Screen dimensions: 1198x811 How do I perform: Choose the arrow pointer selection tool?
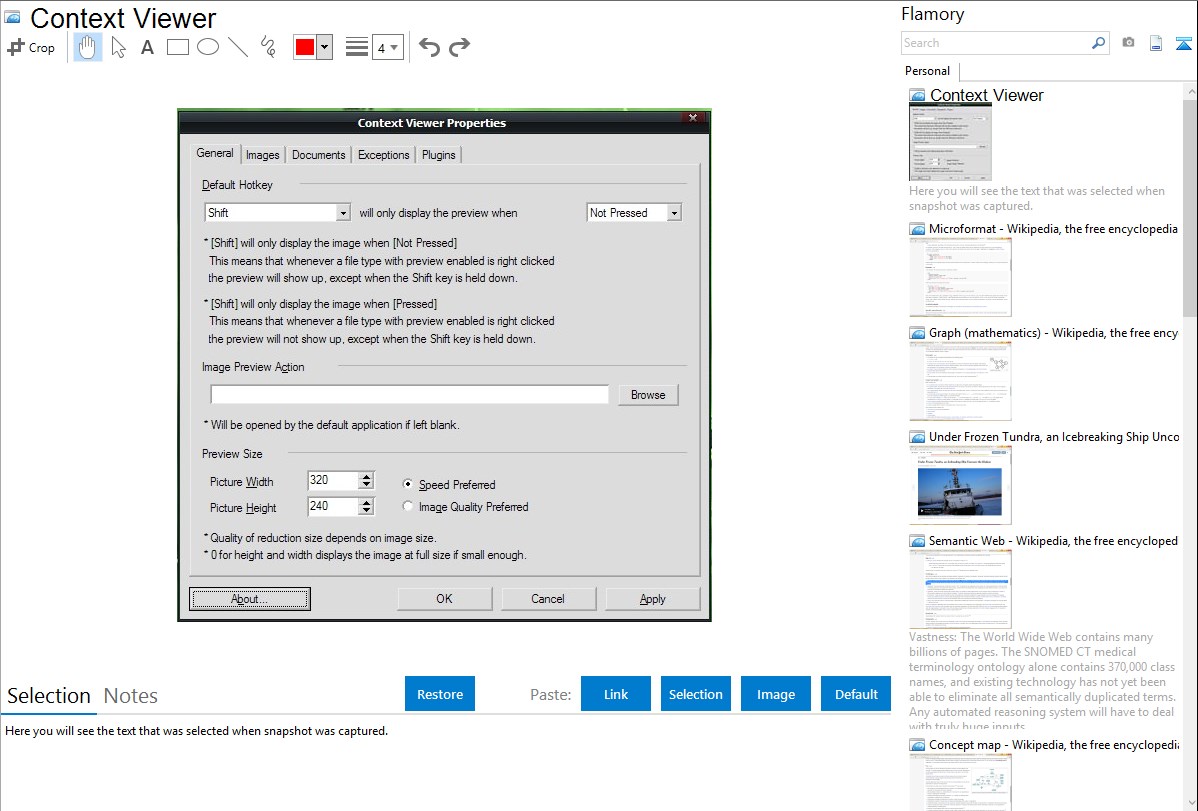point(119,47)
